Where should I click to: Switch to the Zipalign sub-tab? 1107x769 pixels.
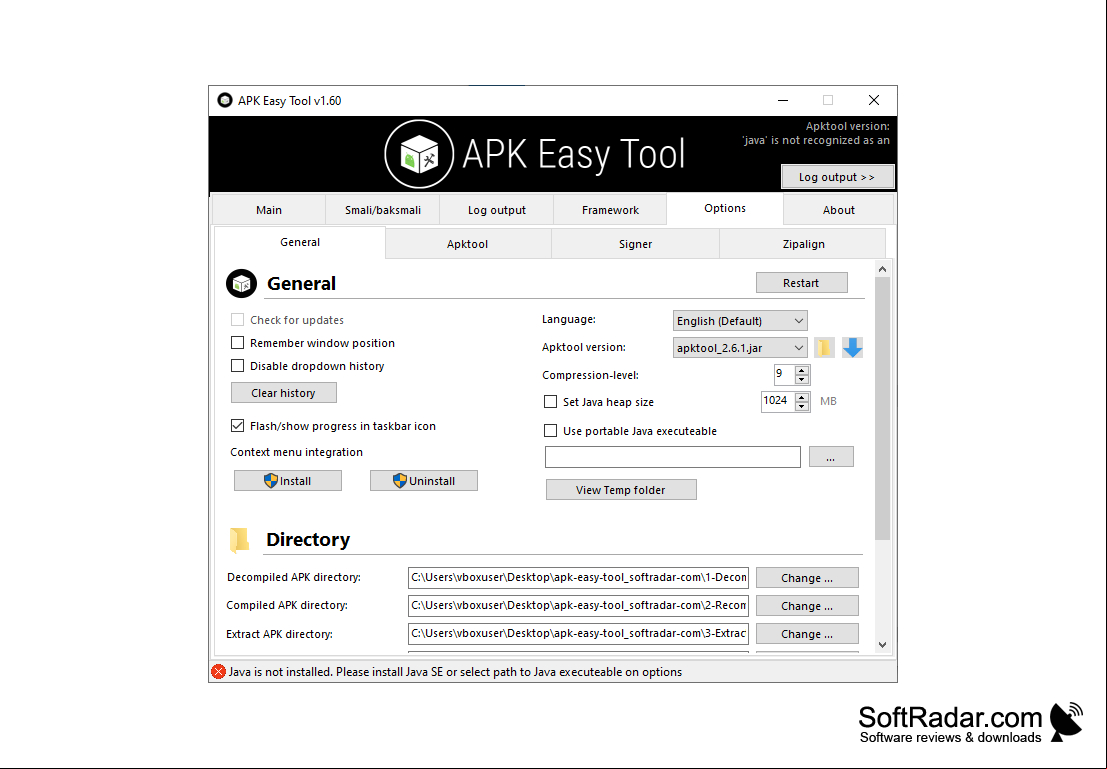click(x=803, y=244)
